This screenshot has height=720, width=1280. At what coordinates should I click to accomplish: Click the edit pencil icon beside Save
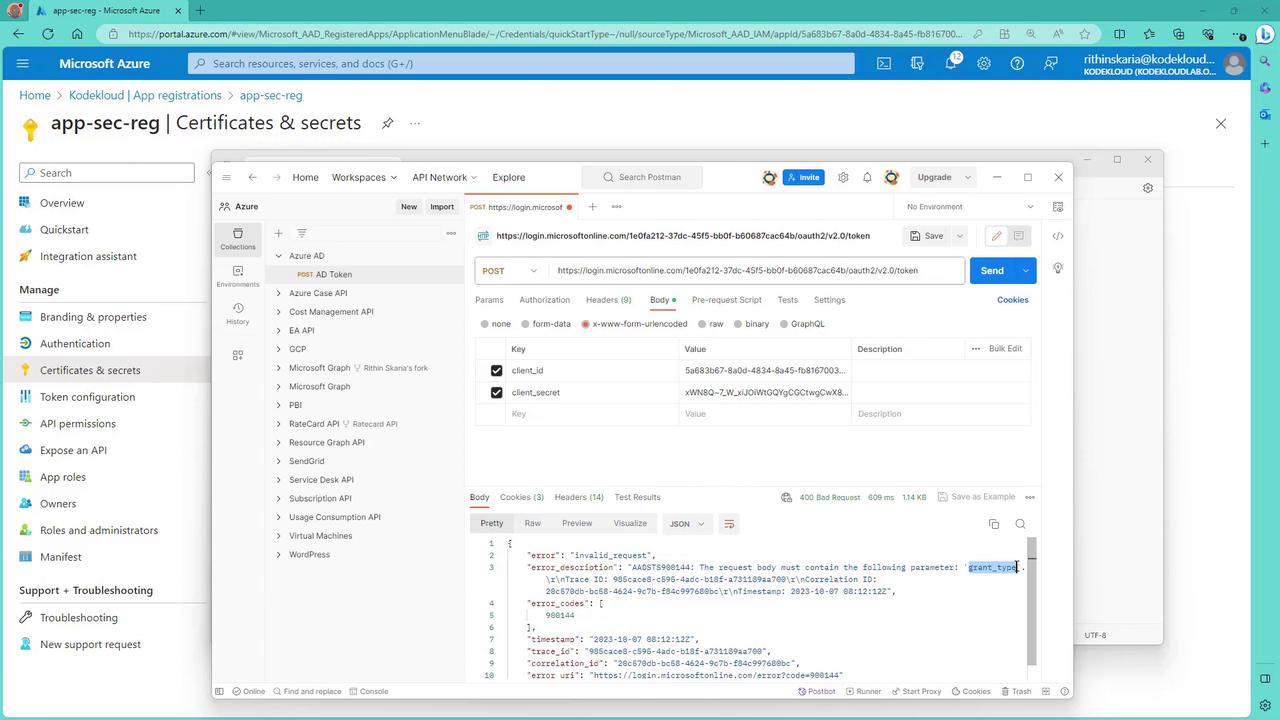[x=996, y=236]
